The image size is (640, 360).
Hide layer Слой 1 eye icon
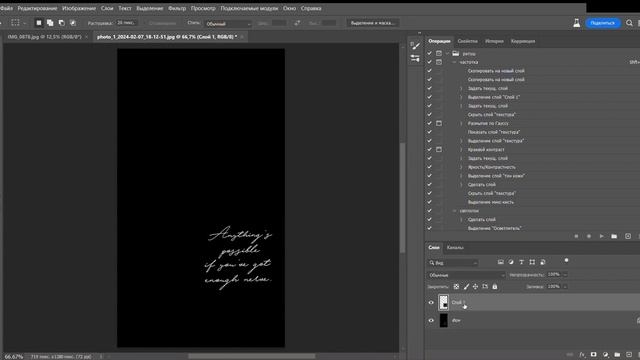point(431,303)
